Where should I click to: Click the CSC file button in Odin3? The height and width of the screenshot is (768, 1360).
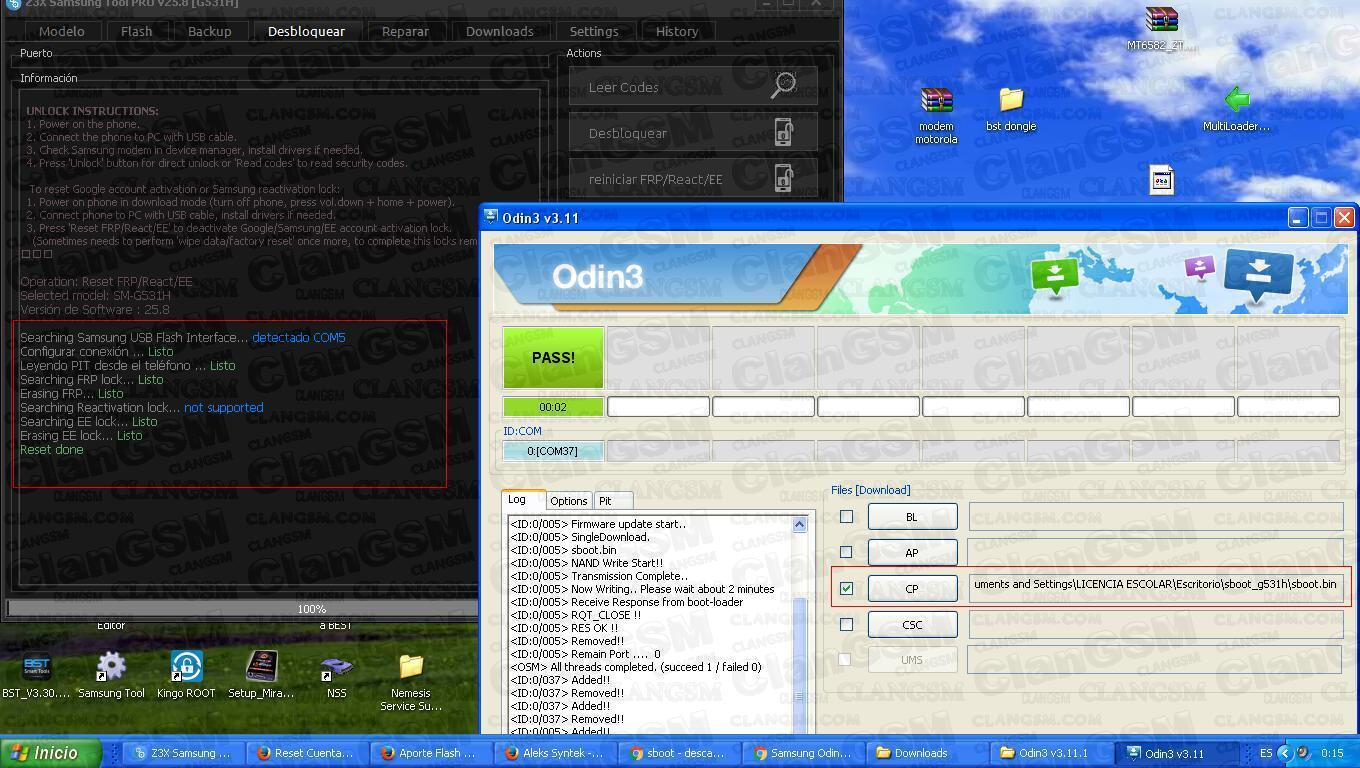912,624
